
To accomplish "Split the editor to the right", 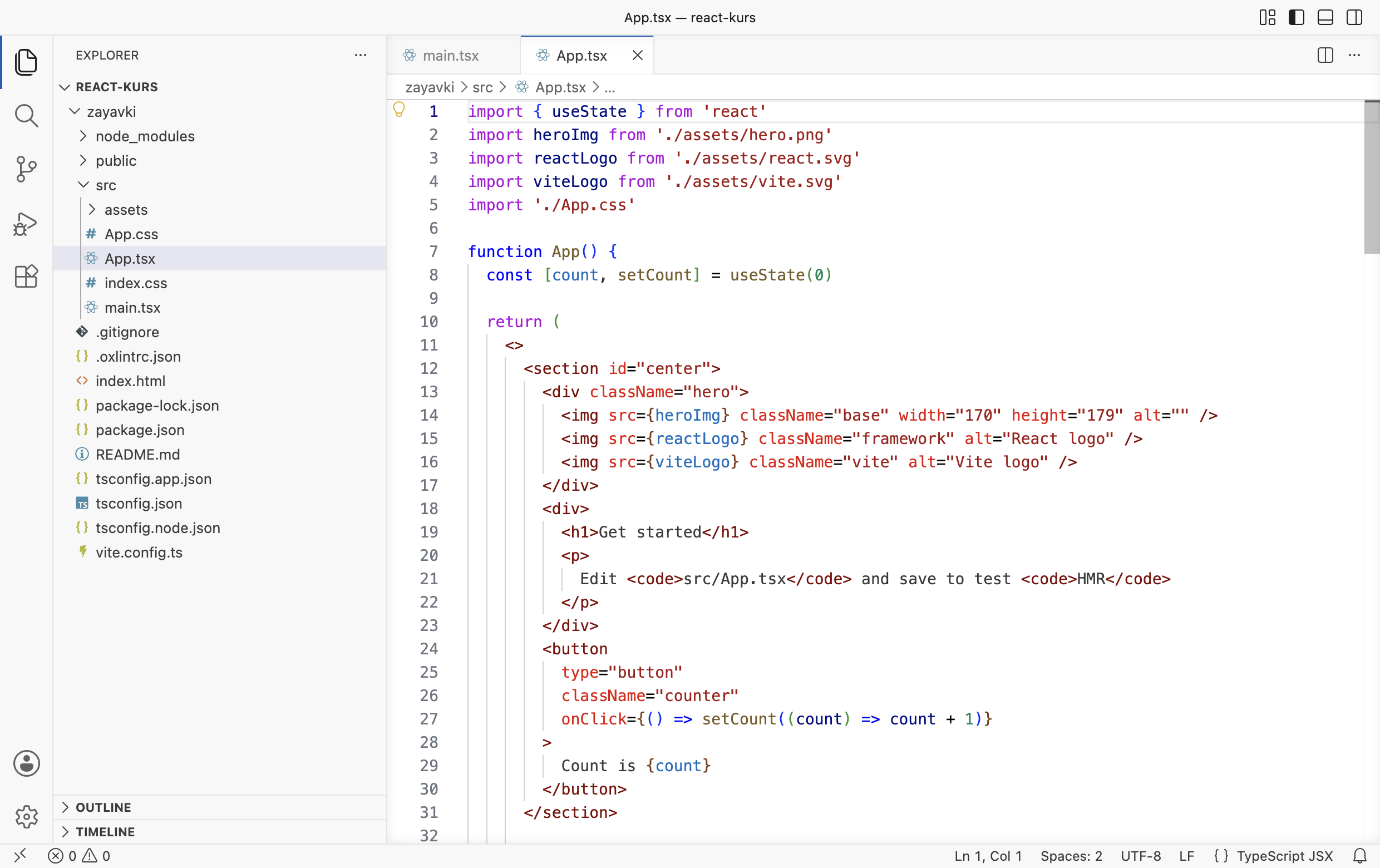I will (1325, 55).
